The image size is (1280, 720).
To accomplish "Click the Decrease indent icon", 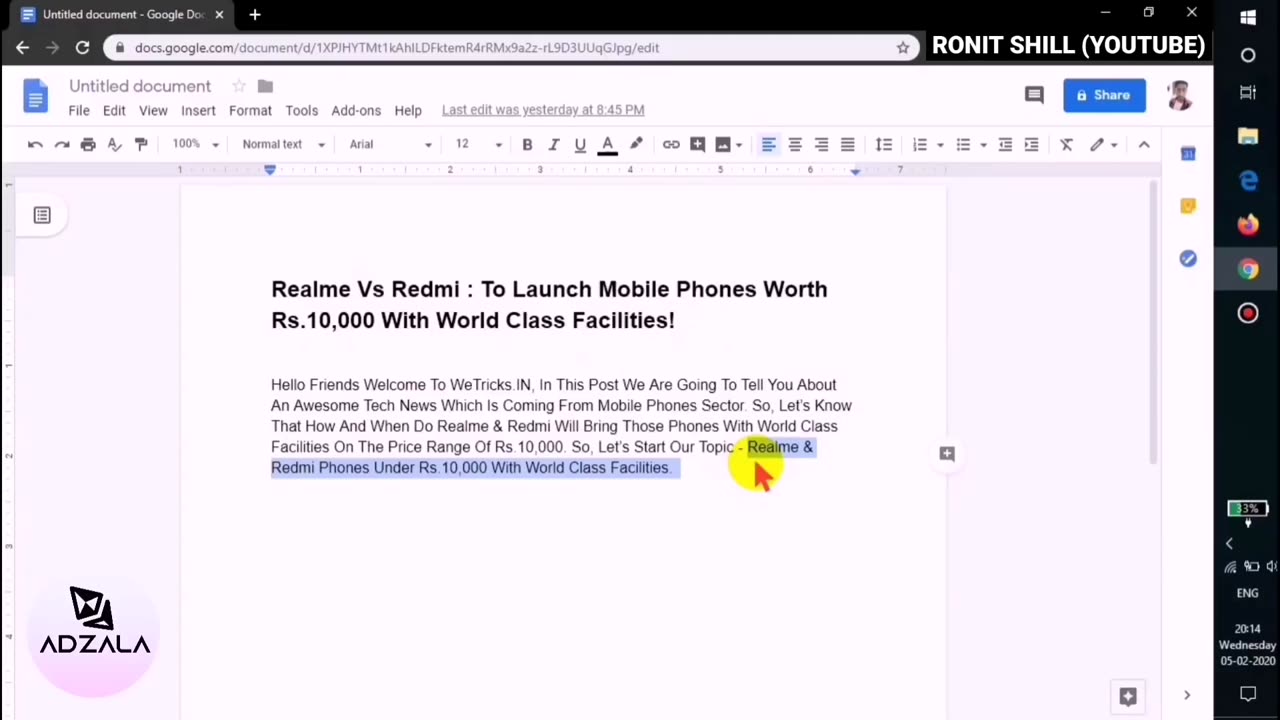I will click(x=1006, y=145).
